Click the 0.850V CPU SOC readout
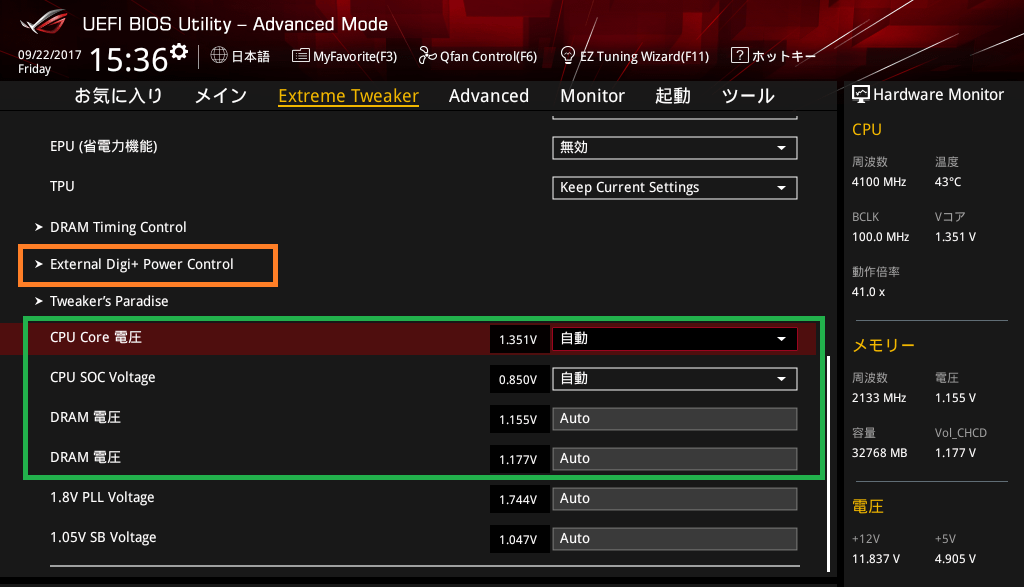The image size is (1024, 587). tap(519, 380)
